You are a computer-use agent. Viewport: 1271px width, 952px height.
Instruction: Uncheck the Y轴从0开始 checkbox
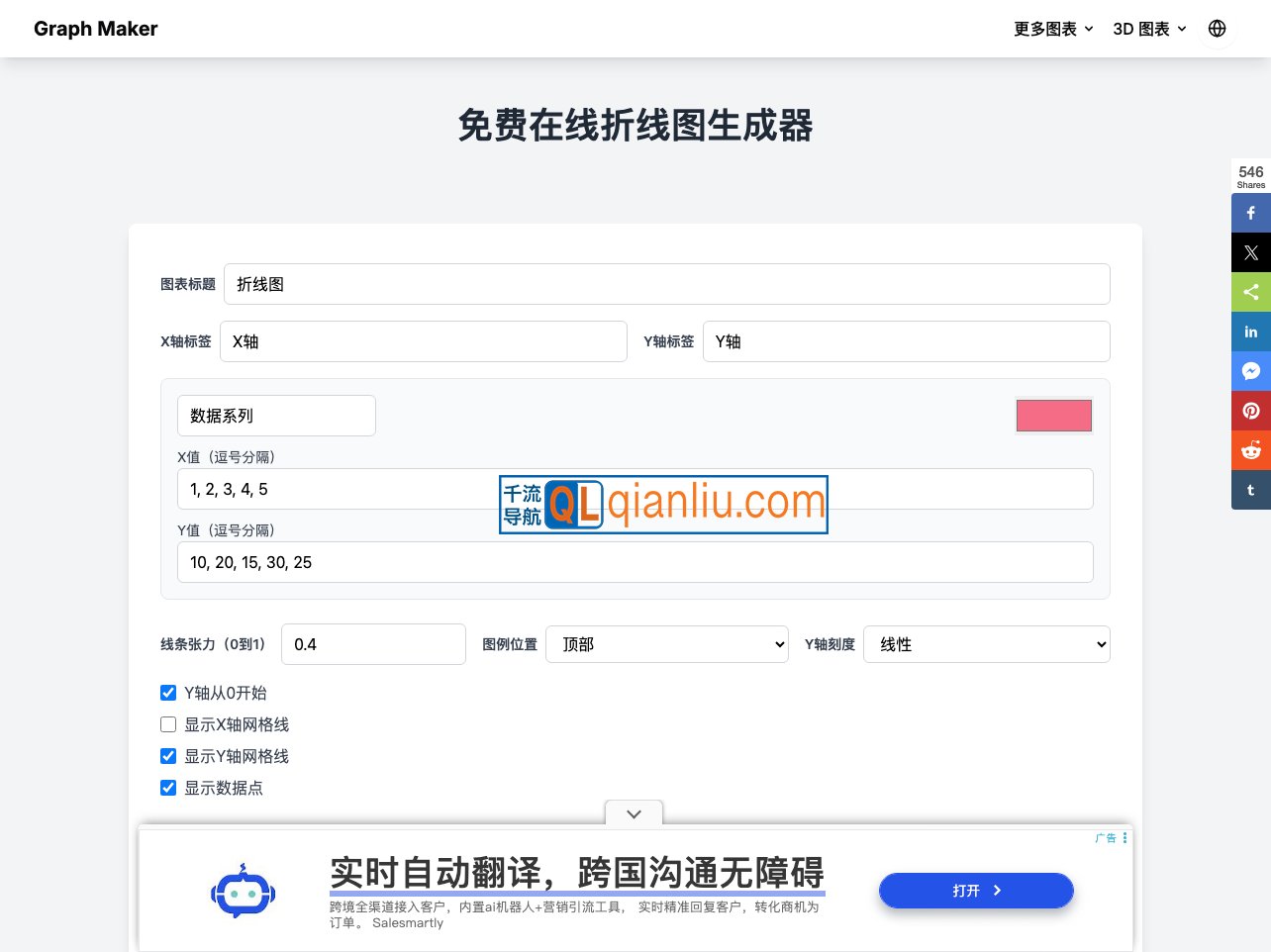[168, 693]
